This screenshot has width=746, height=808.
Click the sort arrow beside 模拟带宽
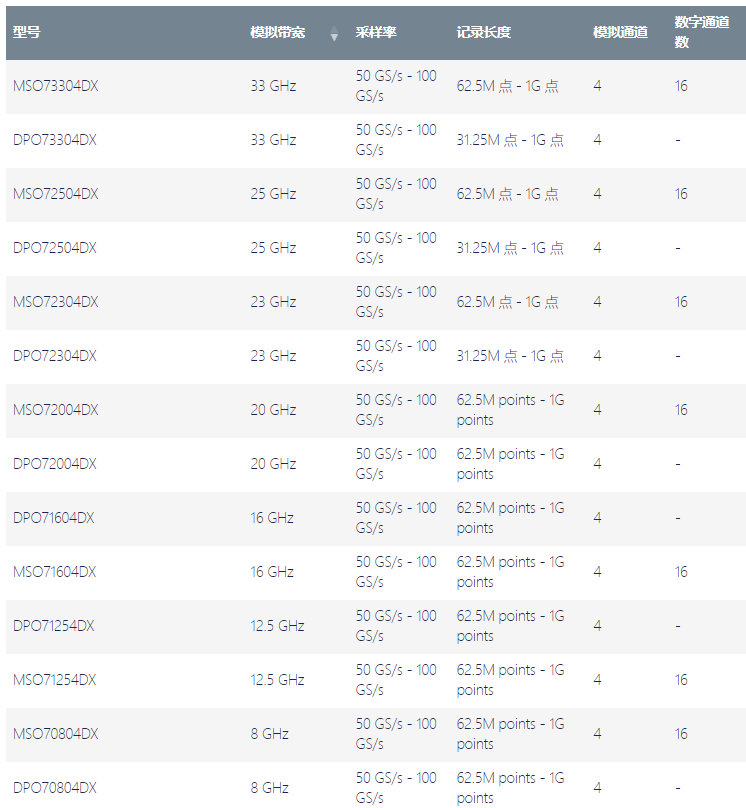[x=334, y=35]
